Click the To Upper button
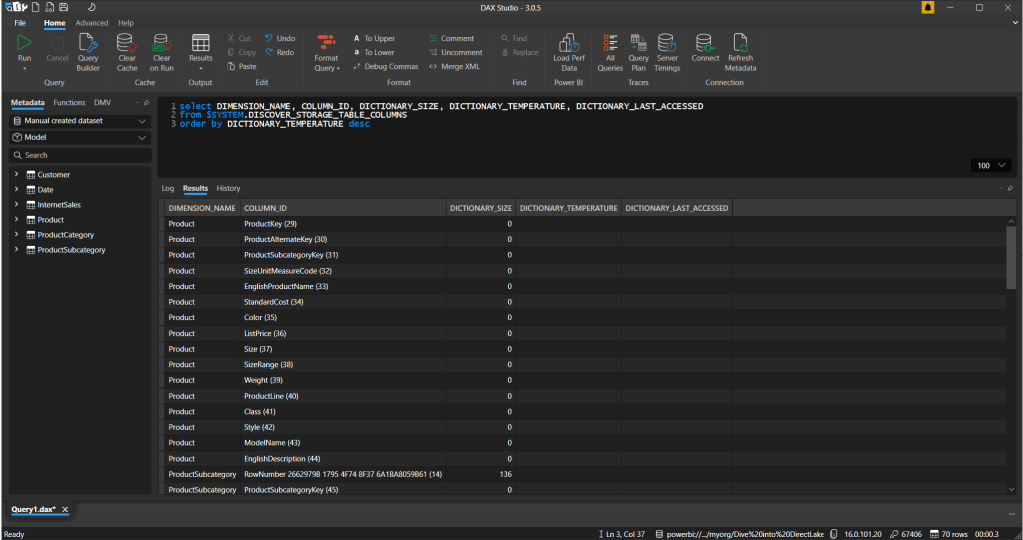 click(373, 39)
